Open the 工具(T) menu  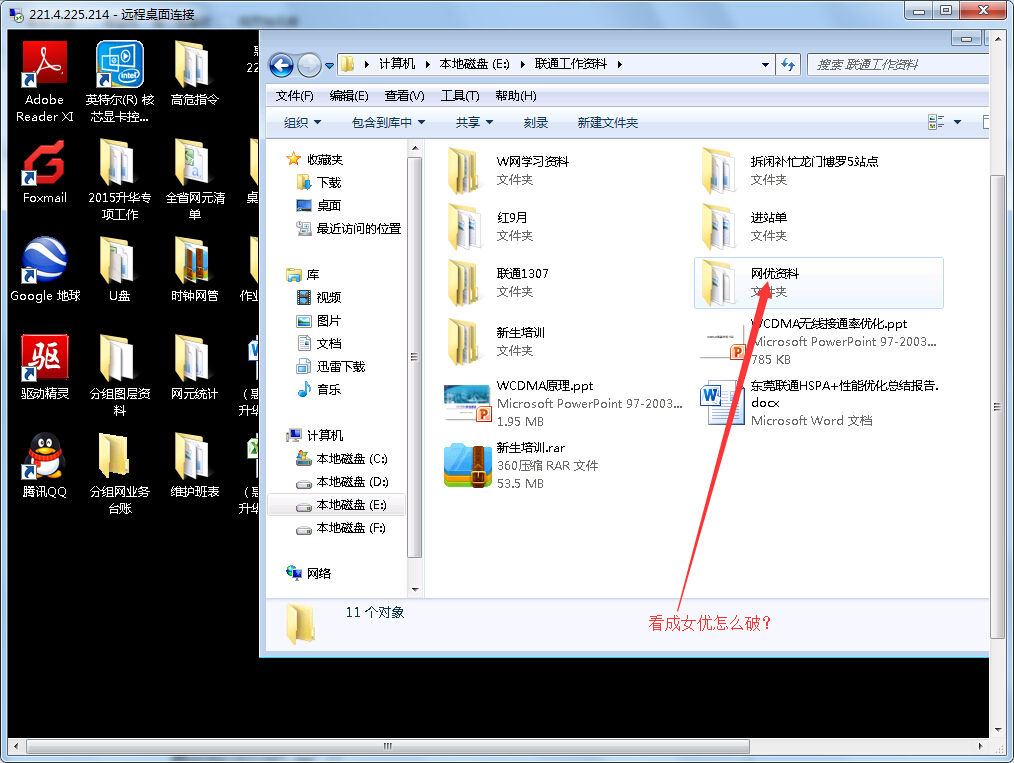[460, 96]
